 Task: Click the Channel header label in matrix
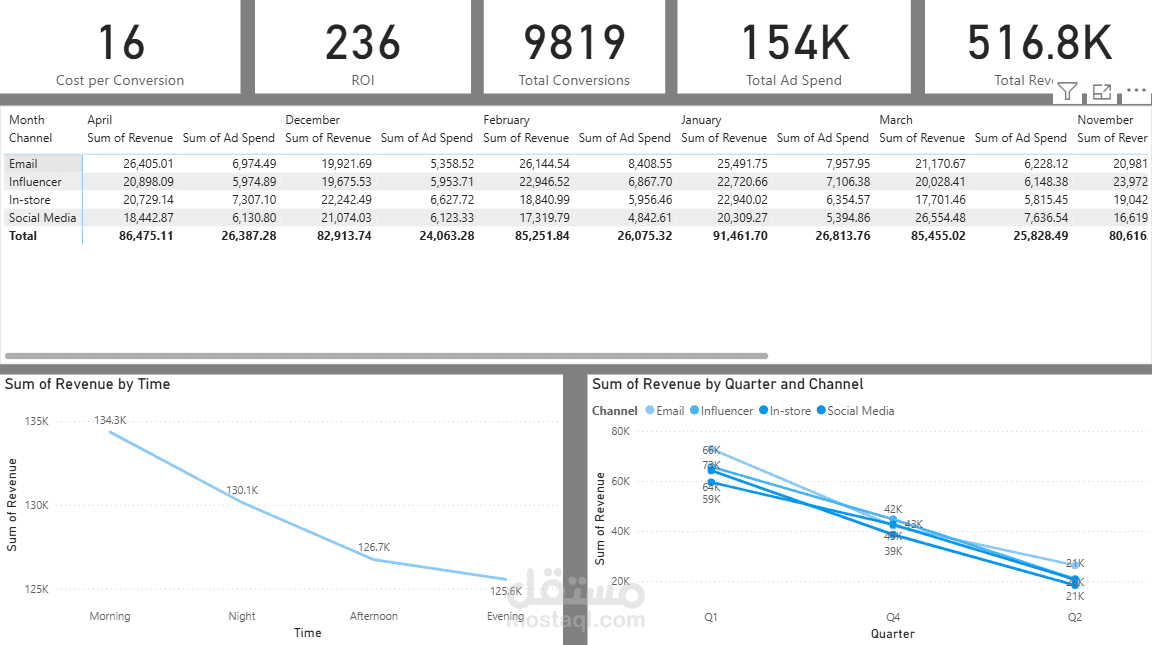pyautogui.click(x=30, y=137)
